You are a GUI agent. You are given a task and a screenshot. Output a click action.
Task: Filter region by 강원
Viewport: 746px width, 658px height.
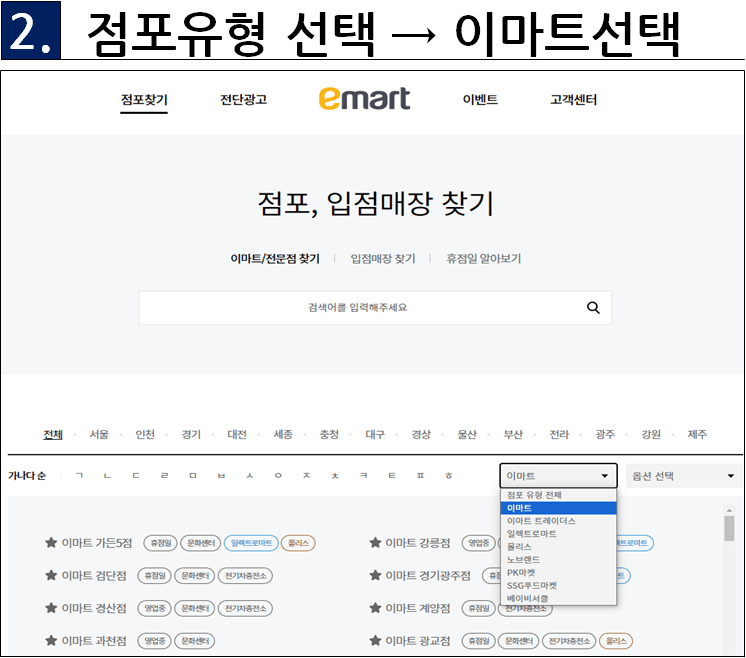(651, 434)
